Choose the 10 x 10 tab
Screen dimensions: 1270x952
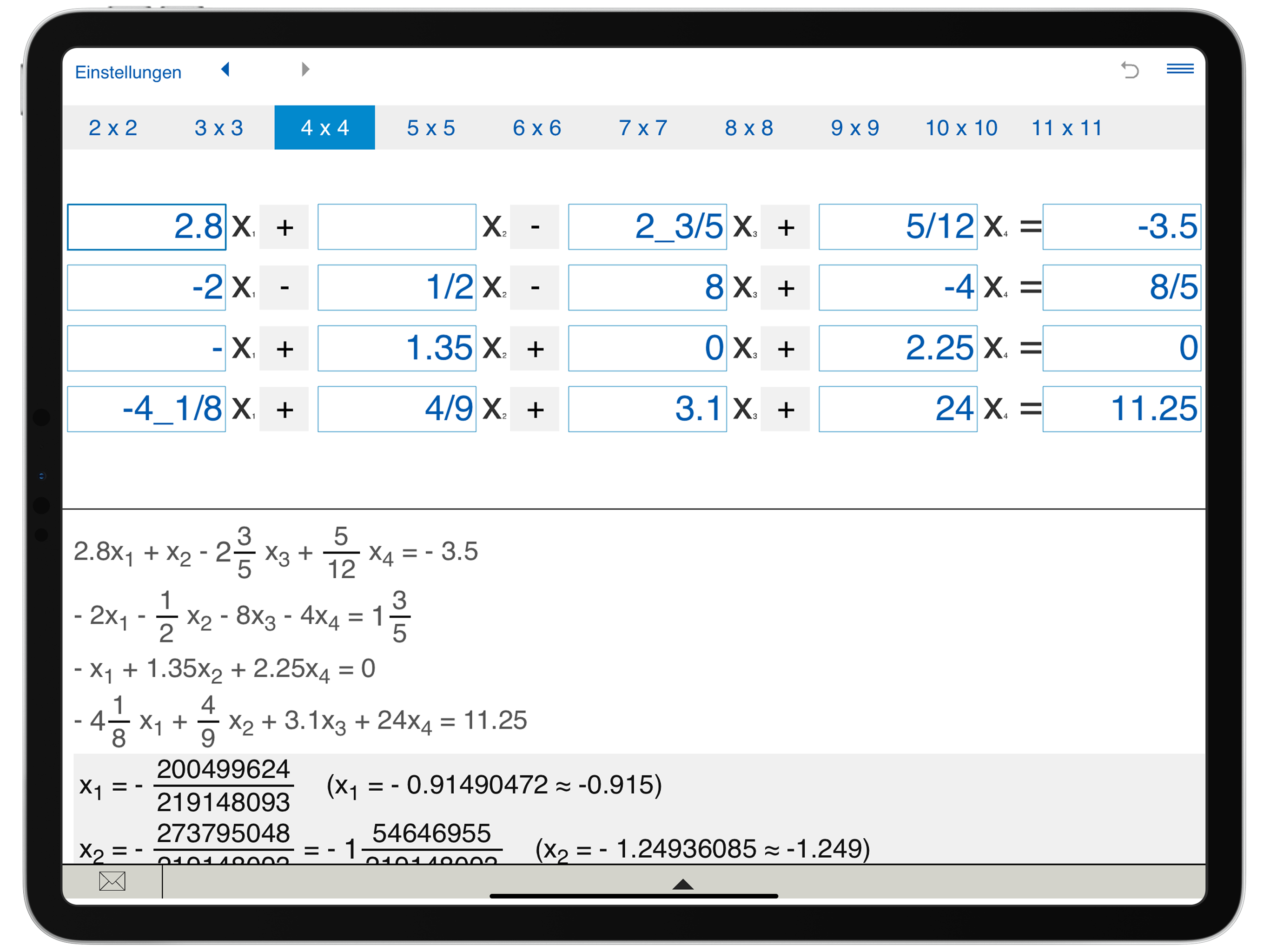tap(961, 127)
